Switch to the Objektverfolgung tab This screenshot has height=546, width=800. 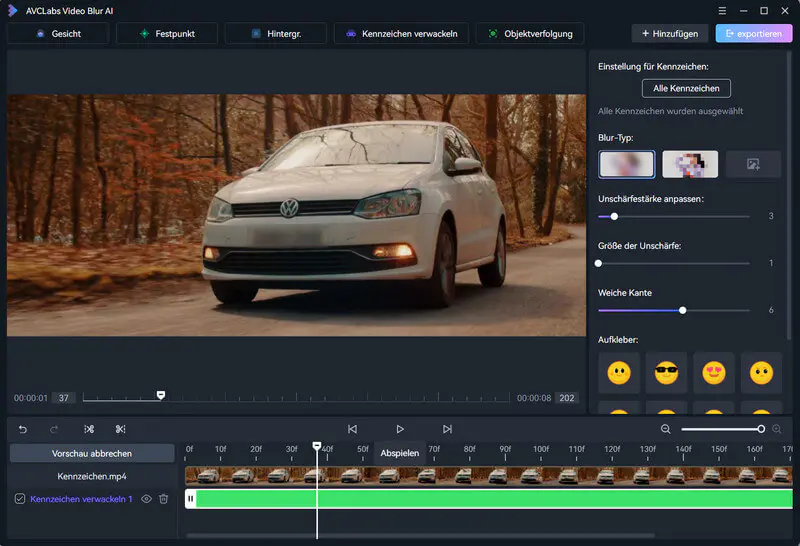click(530, 34)
